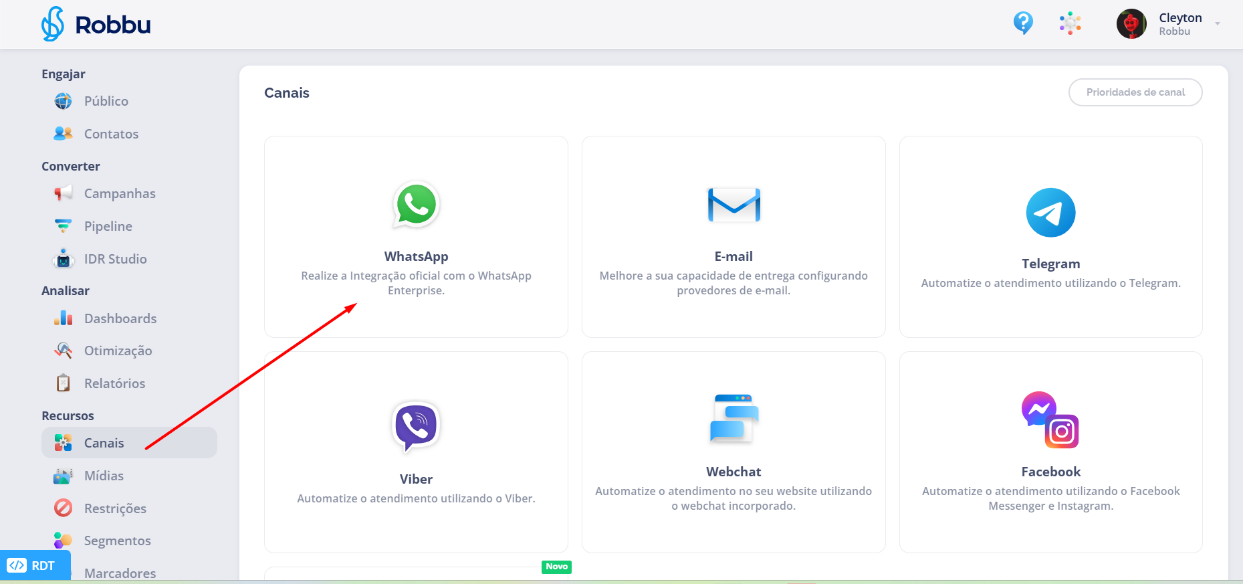Viewport: 1243px width, 584px height.
Task: Open the help question mark icon
Action: 1023,23
